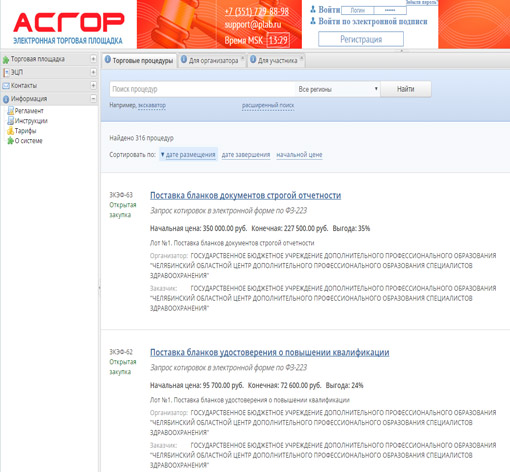Click the Тарифы coins icon

pyautogui.click(x=10, y=131)
